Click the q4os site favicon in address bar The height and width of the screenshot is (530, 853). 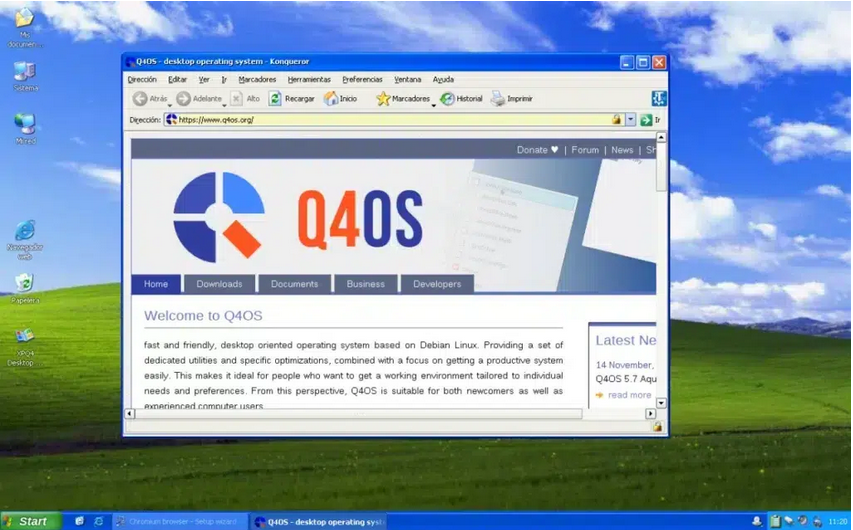pyautogui.click(x=171, y=119)
